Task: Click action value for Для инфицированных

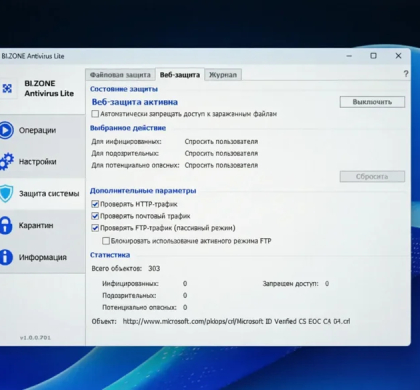Action: point(221,142)
